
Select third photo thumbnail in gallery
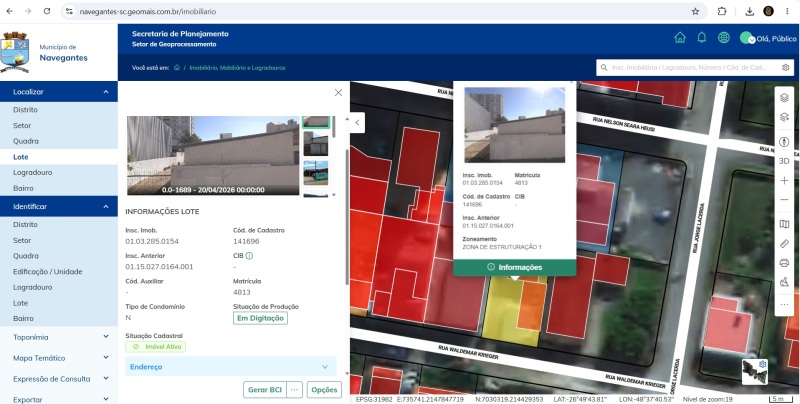tap(316, 173)
